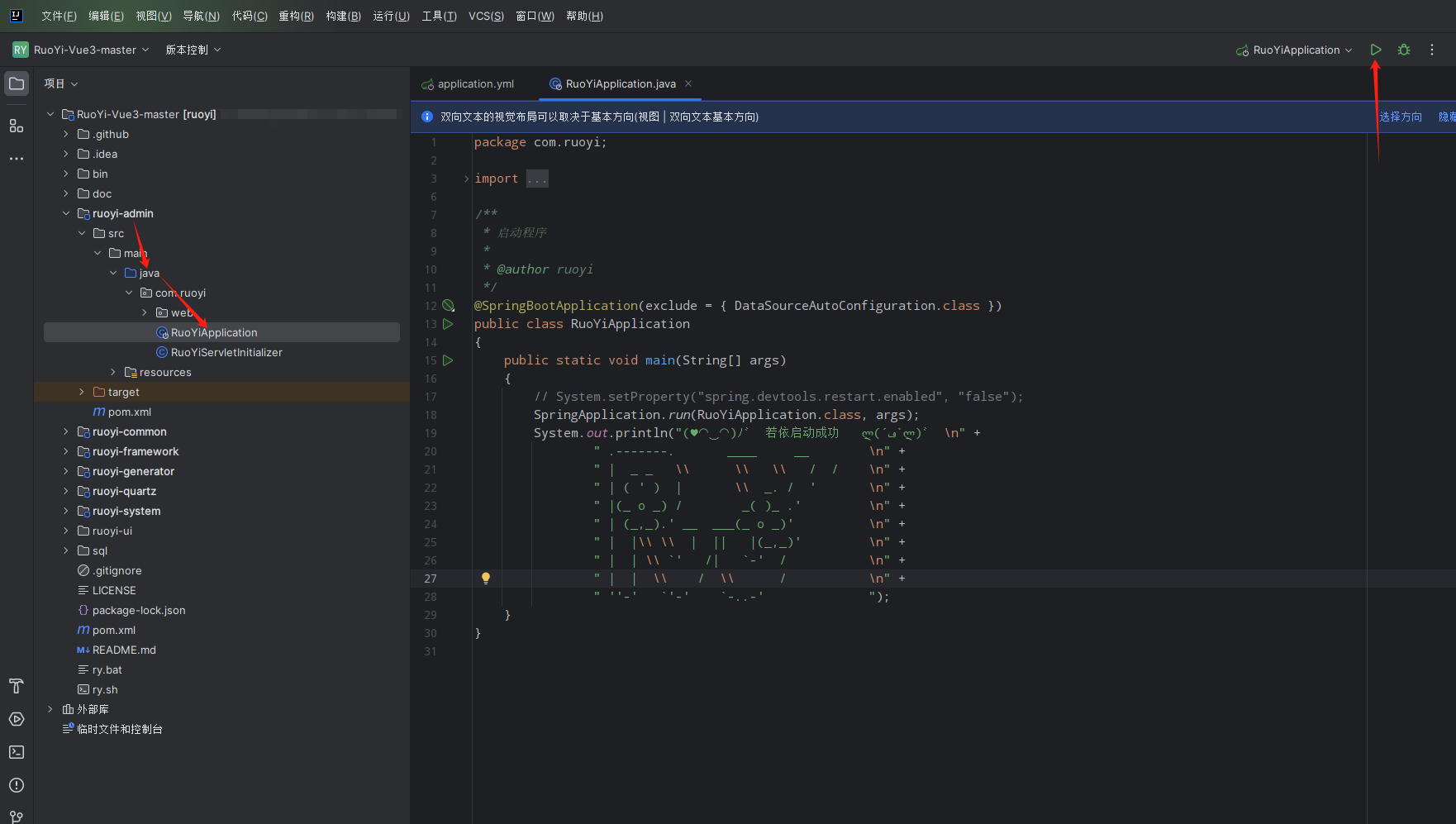The height and width of the screenshot is (824, 1456).
Task: Select the ruoyi-ui folder
Action: [x=112, y=531]
